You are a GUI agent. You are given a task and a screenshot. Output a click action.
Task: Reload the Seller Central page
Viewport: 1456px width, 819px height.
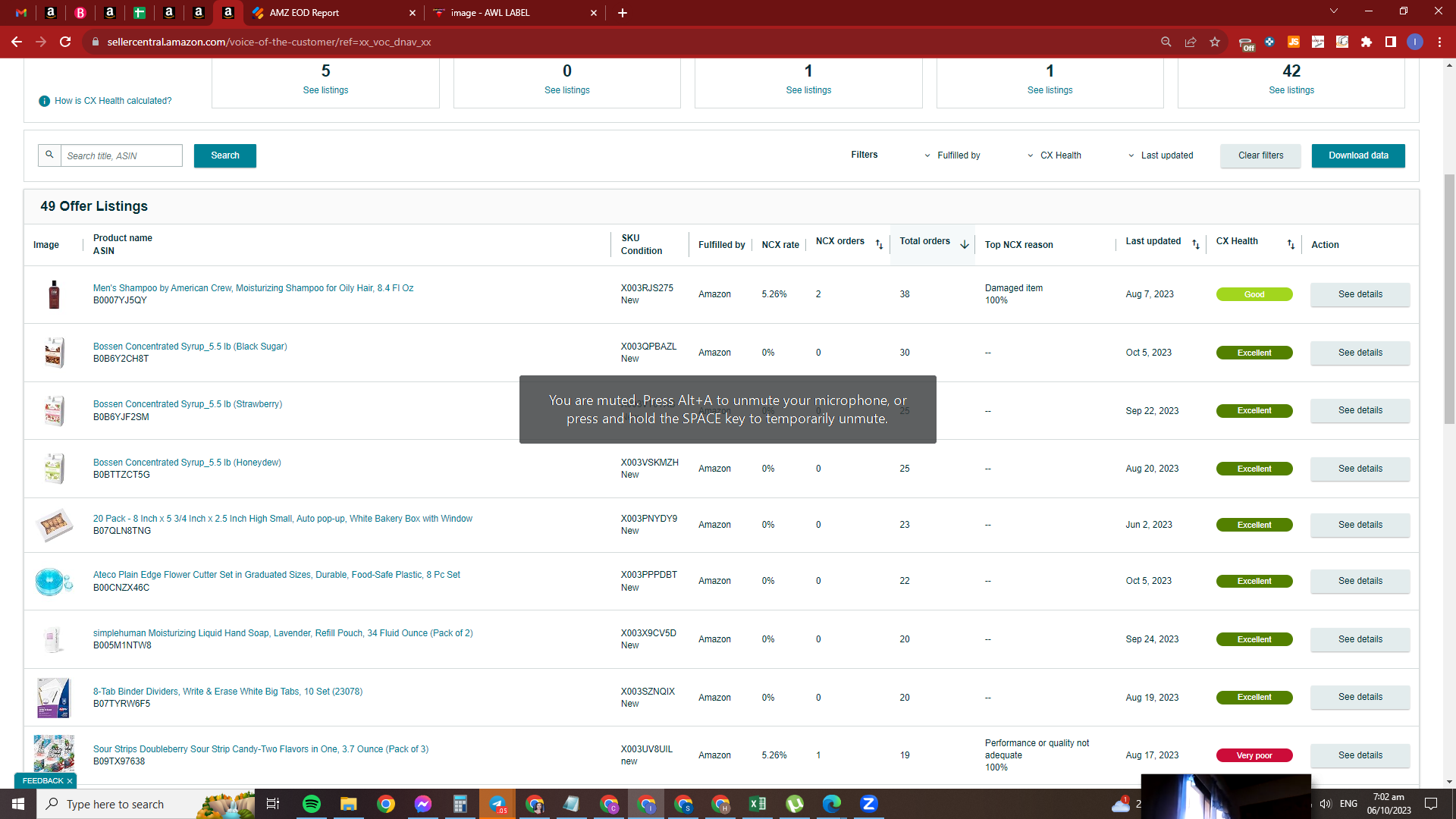pyautogui.click(x=65, y=42)
